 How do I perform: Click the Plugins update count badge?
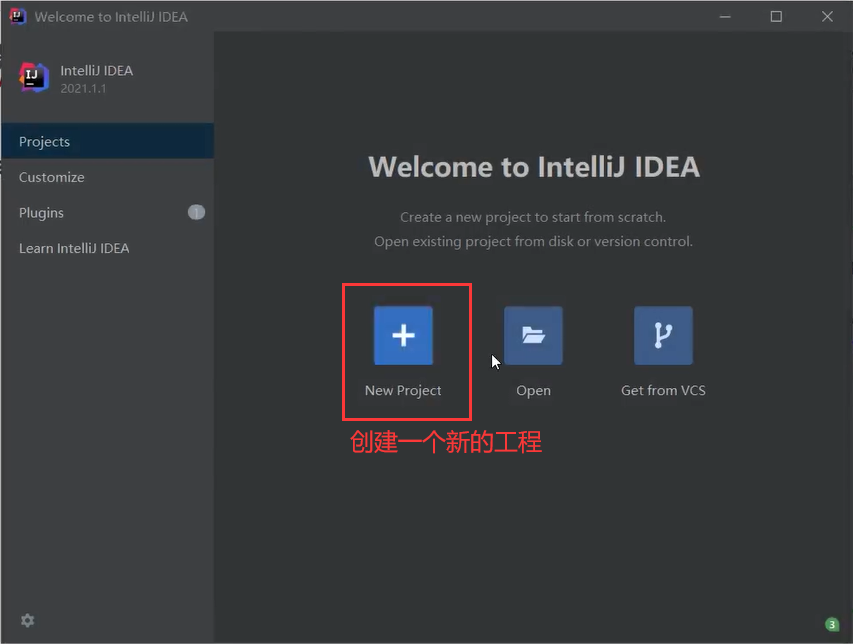coord(196,212)
